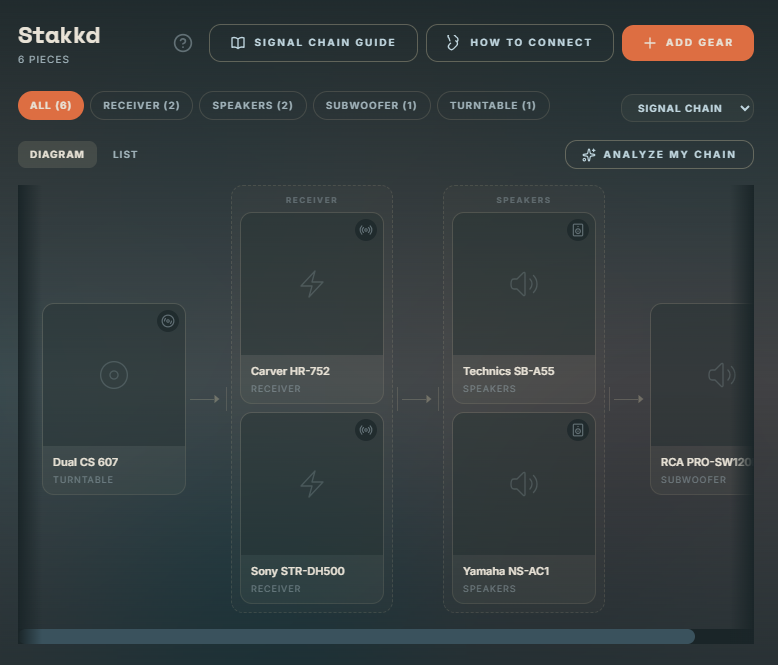Switch to List view

[125, 154]
